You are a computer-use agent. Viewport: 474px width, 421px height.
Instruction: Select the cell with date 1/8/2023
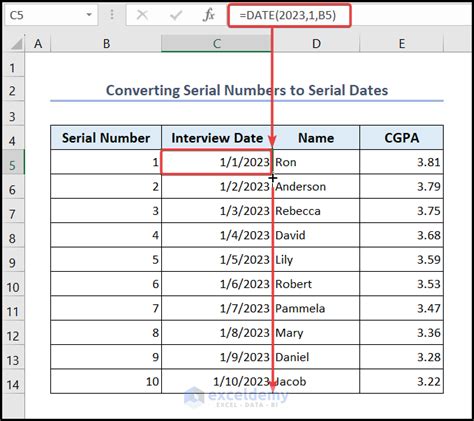(217, 332)
